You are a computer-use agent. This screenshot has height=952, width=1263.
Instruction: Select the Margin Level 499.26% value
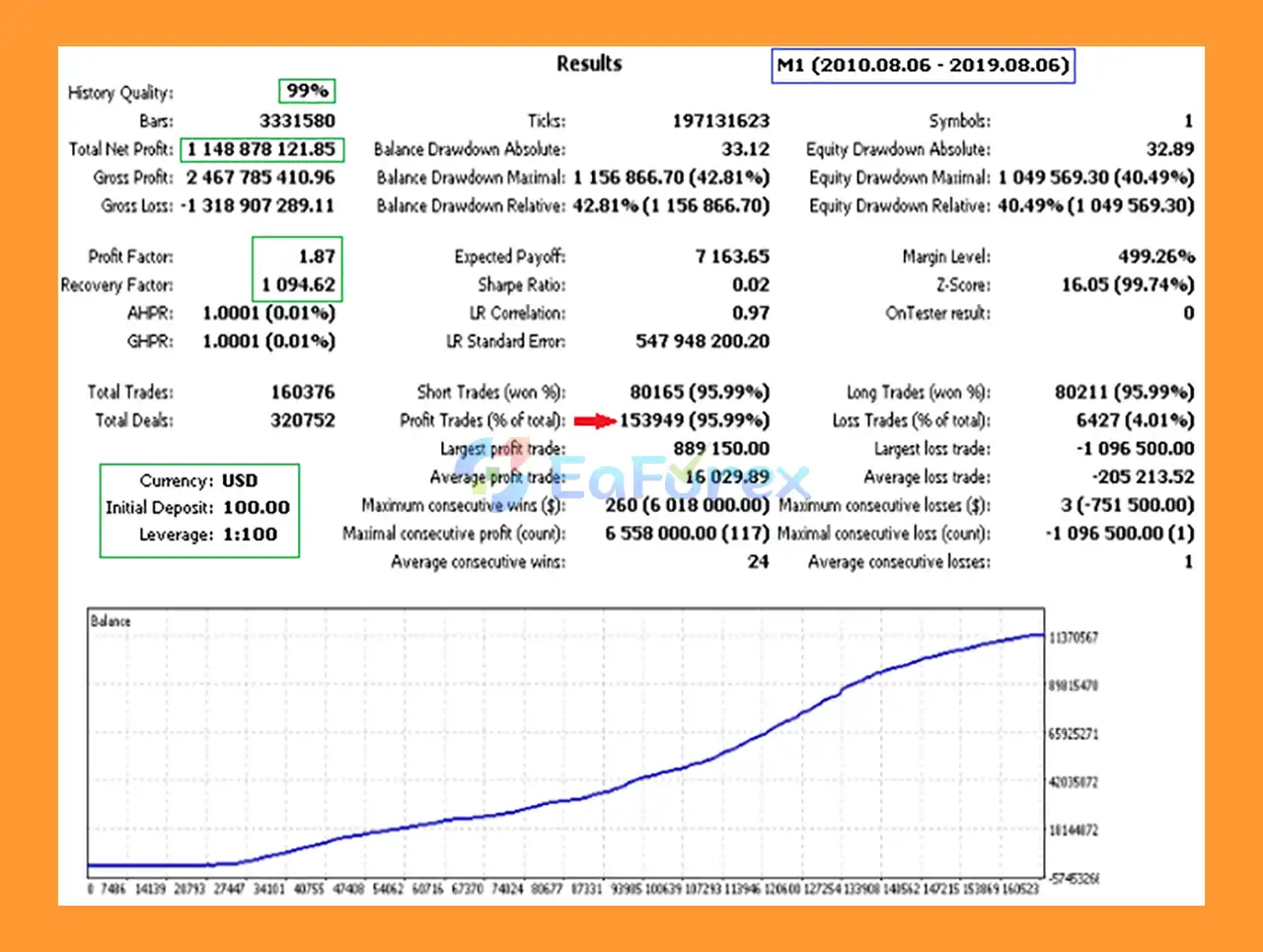pos(1155,256)
